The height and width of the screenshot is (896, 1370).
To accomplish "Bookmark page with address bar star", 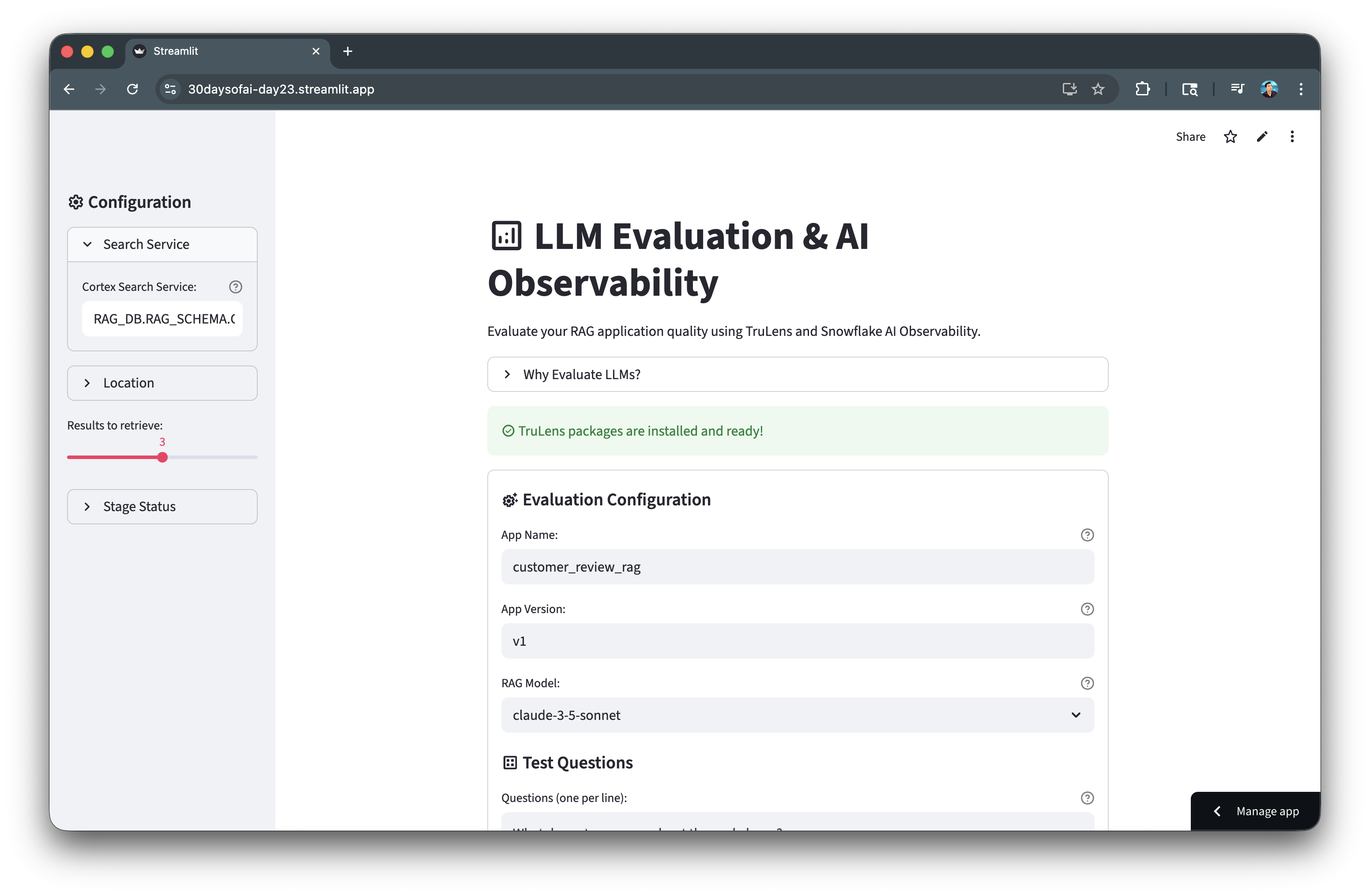I will (x=1098, y=89).
